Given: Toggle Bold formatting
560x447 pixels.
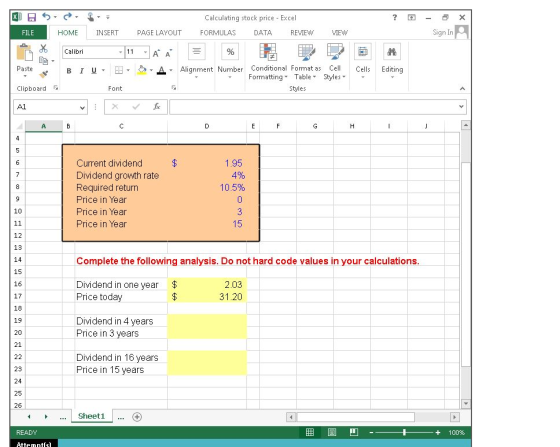Looking at the screenshot, I should tap(69, 71).
